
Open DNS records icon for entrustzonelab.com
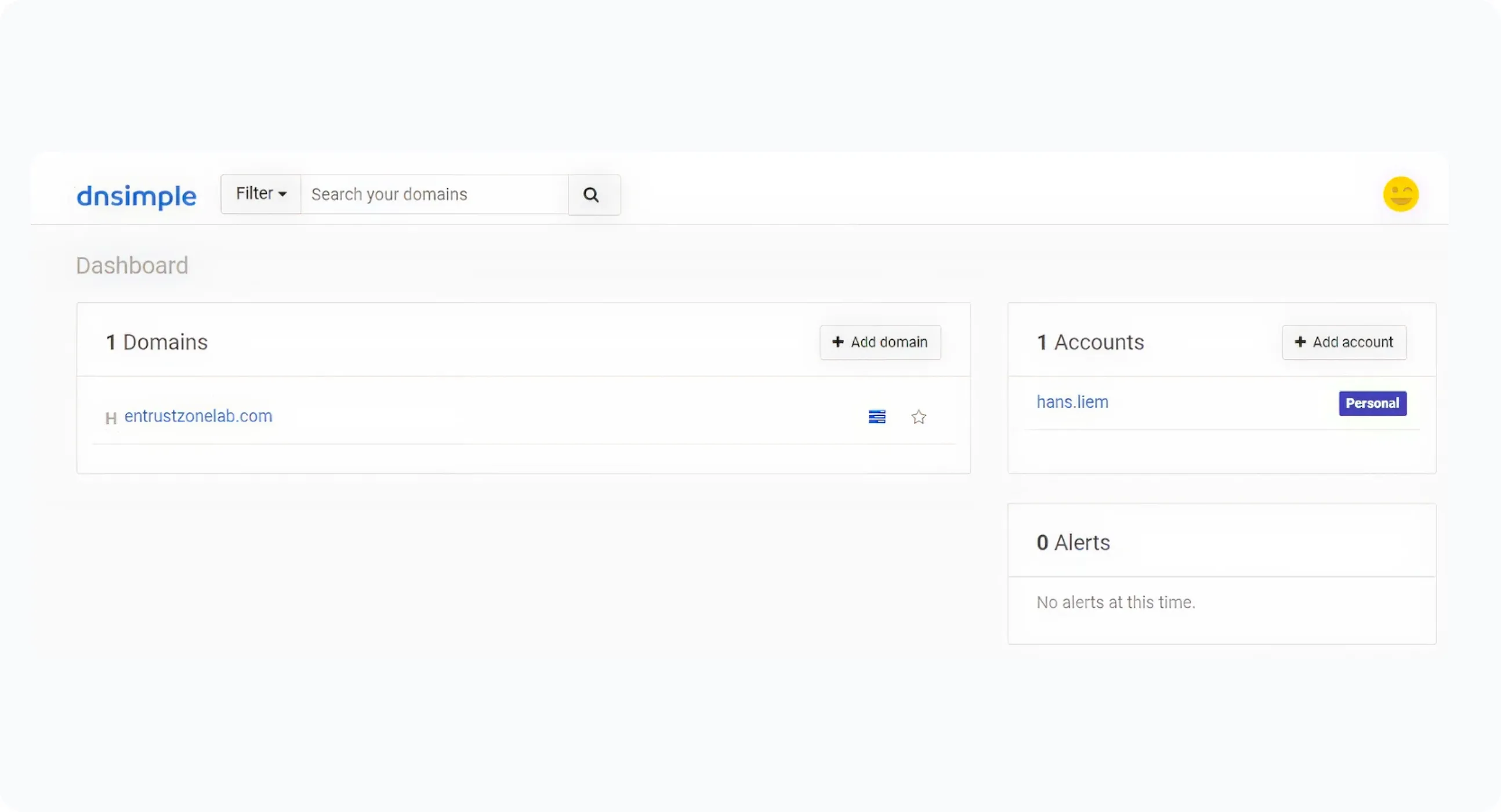pos(876,416)
